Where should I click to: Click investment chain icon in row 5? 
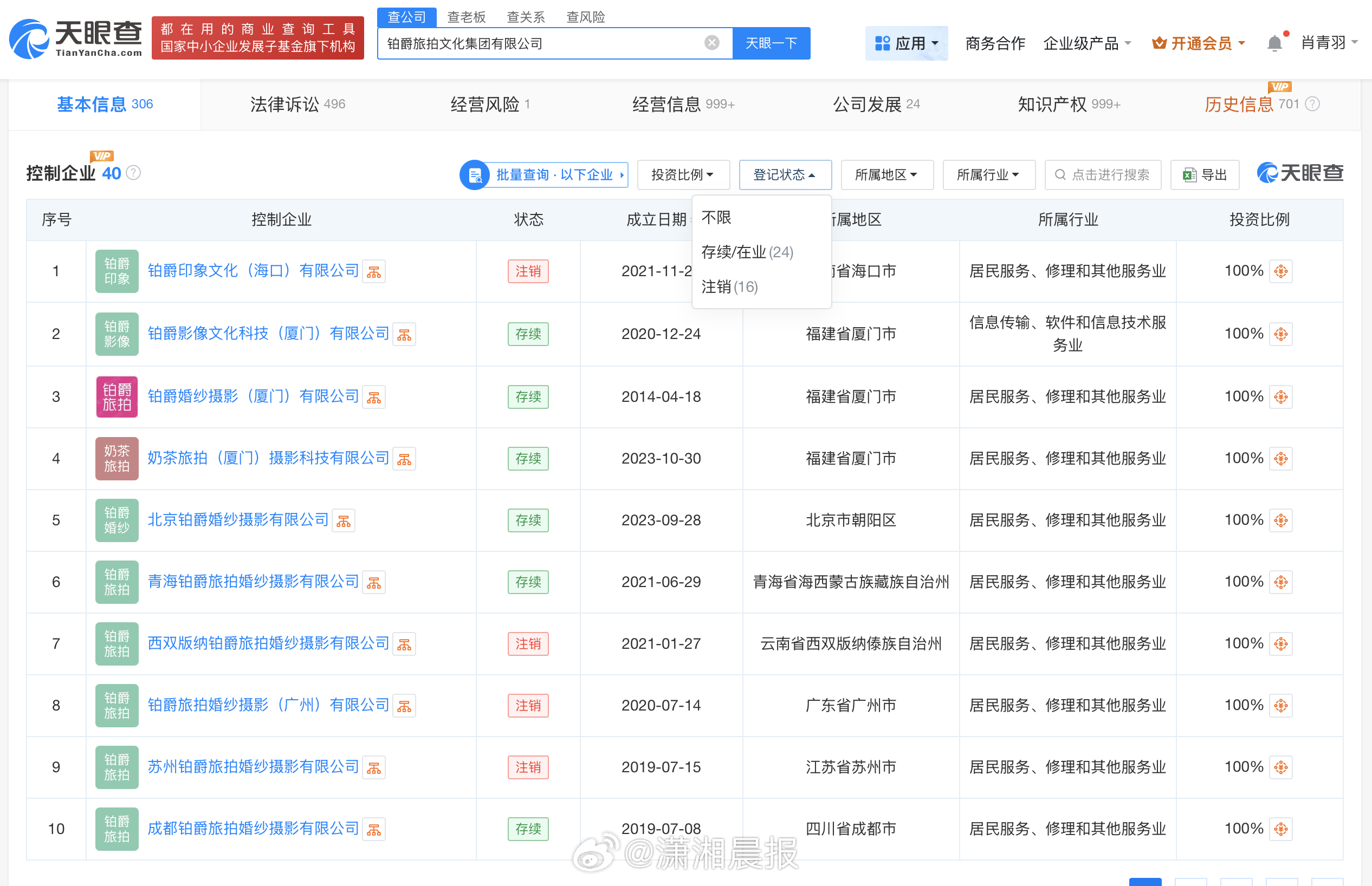click(1280, 520)
